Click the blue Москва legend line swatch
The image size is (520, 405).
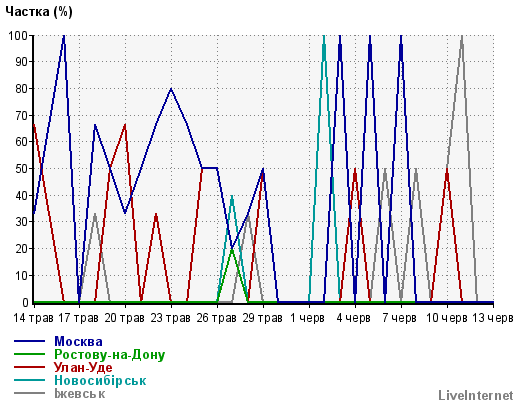point(29,341)
